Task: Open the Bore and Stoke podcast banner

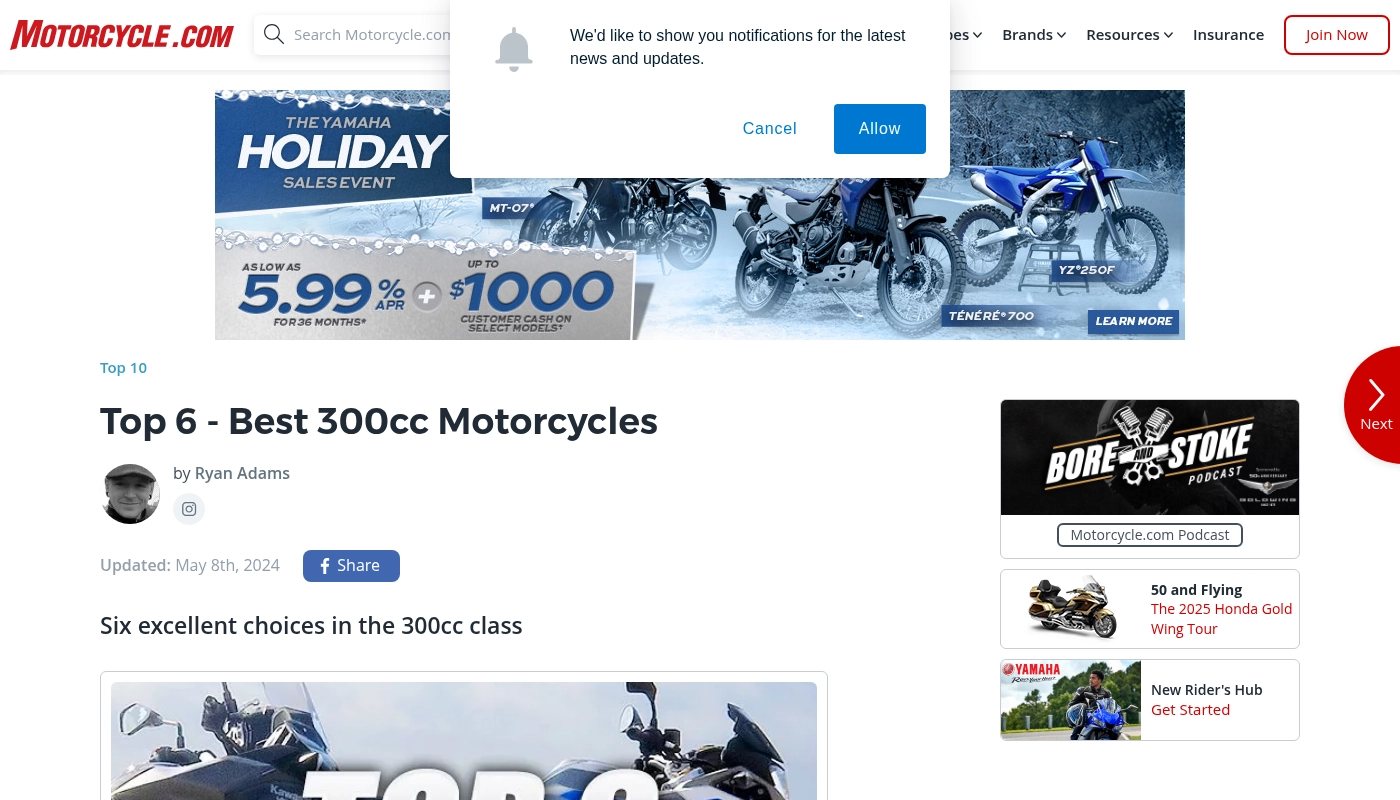Action: [1150, 458]
